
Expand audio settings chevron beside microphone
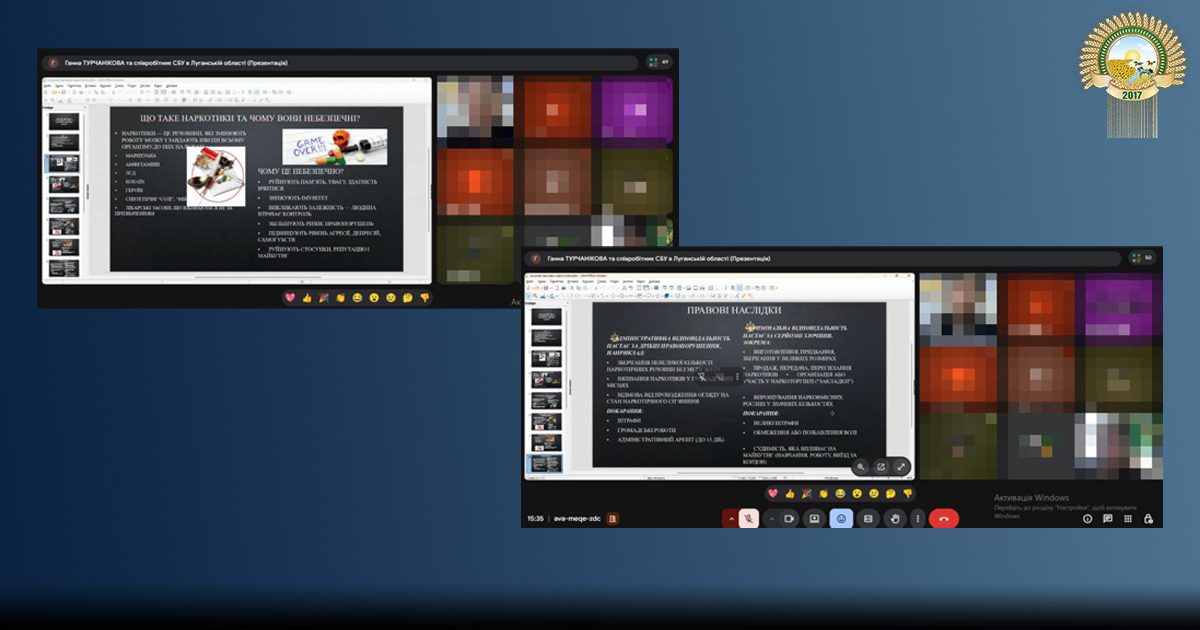[730, 519]
